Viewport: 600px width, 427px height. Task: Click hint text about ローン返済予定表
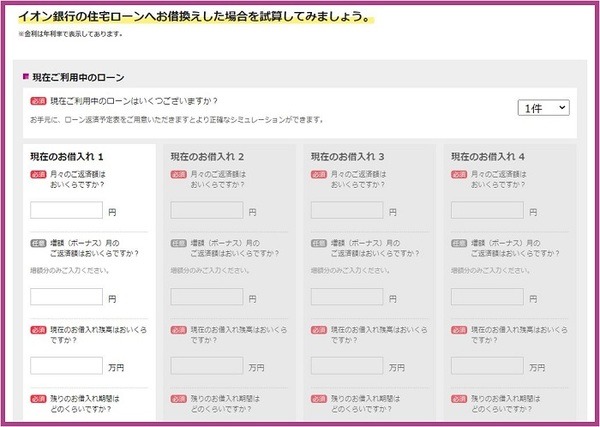tap(177, 120)
